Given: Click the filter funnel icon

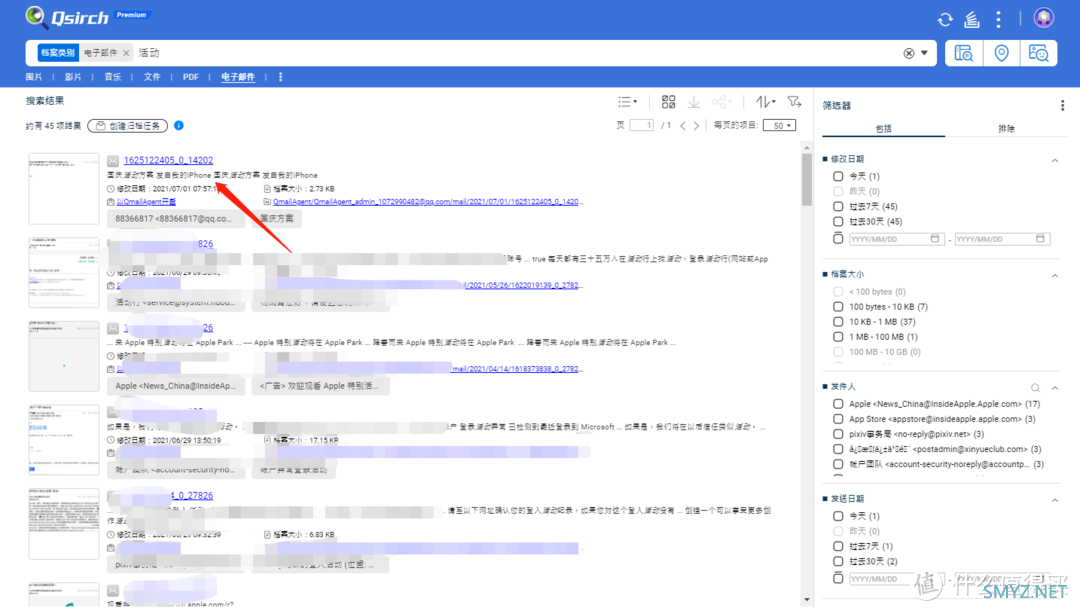Looking at the screenshot, I should 794,102.
